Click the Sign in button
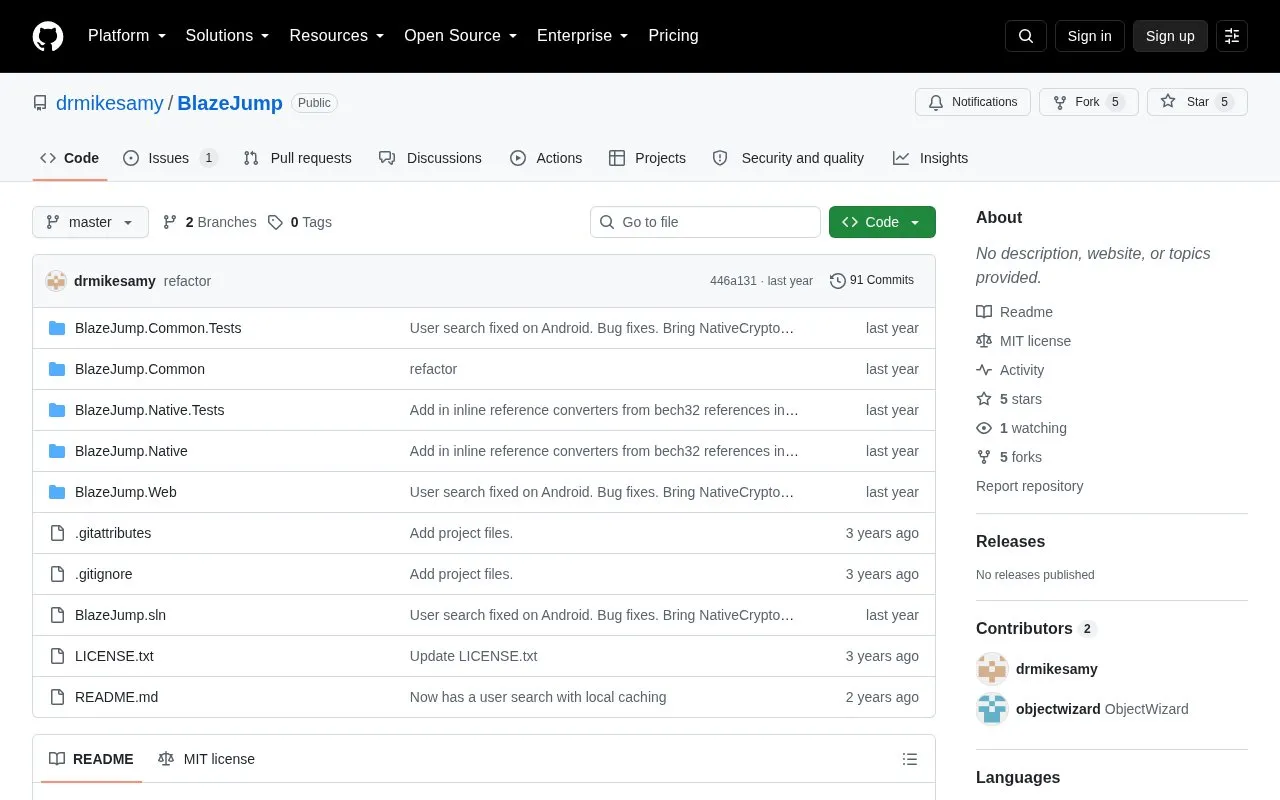 click(x=1089, y=36)
